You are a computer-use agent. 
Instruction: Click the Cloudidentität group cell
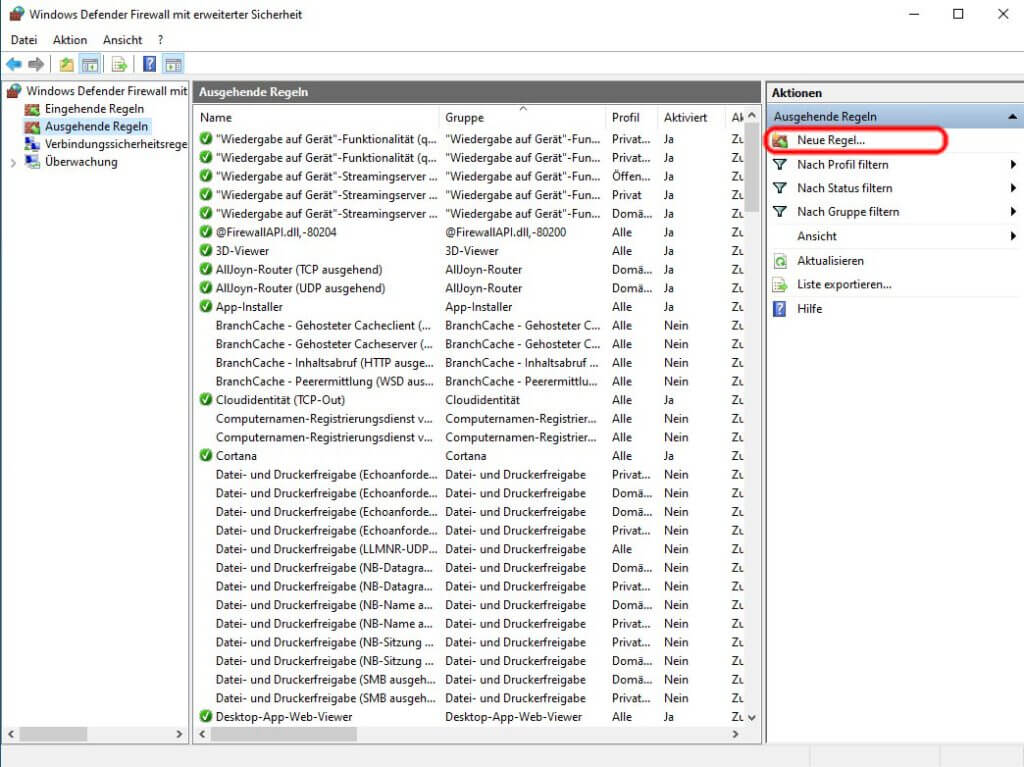pos(483,400)
